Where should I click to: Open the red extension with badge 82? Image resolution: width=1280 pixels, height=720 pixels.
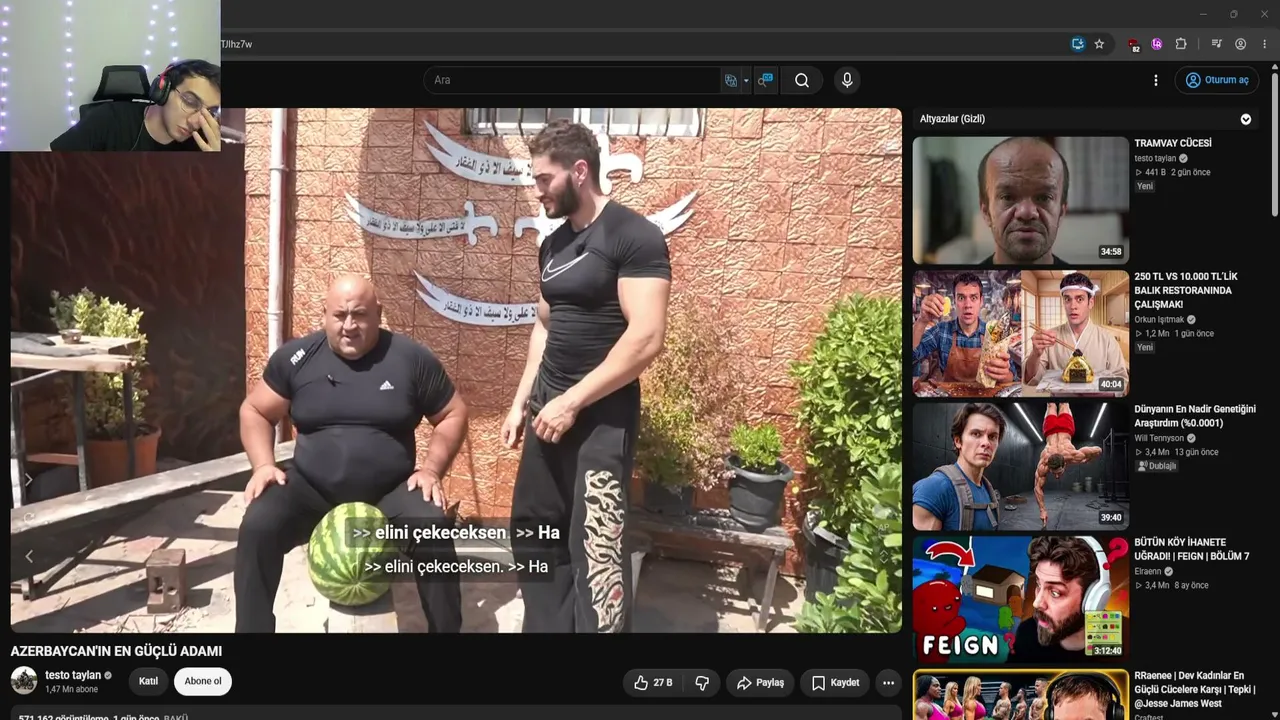point(1133,45)
